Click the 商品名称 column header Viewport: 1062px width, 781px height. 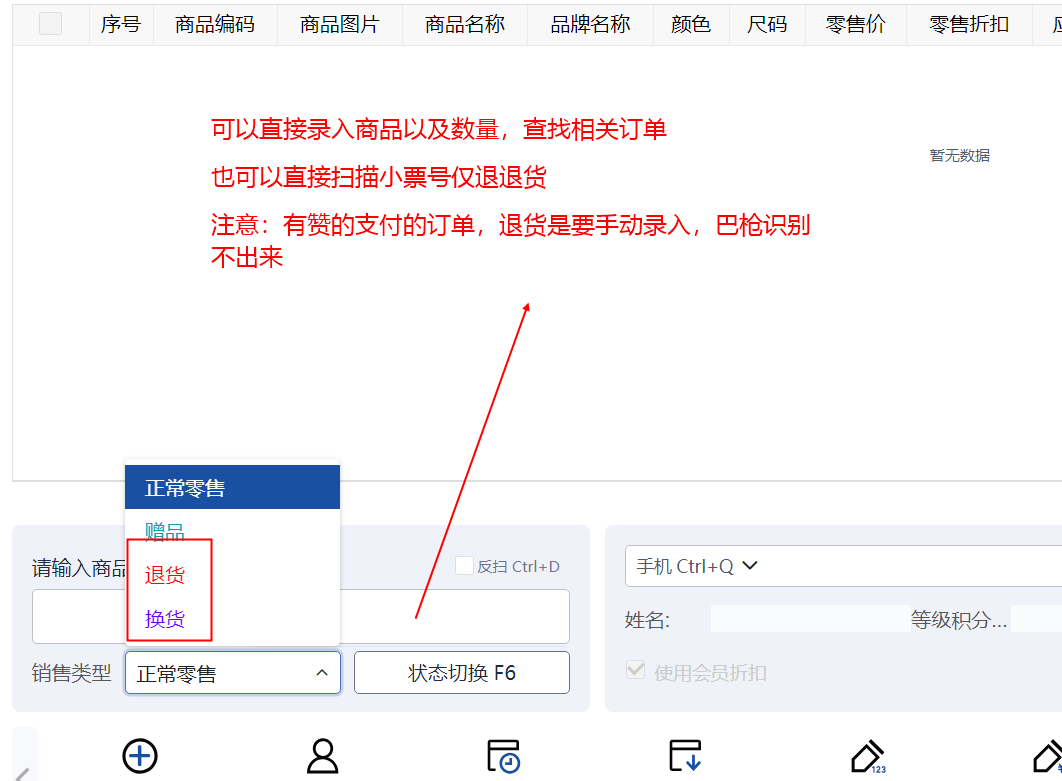click(x=465, y=25)
